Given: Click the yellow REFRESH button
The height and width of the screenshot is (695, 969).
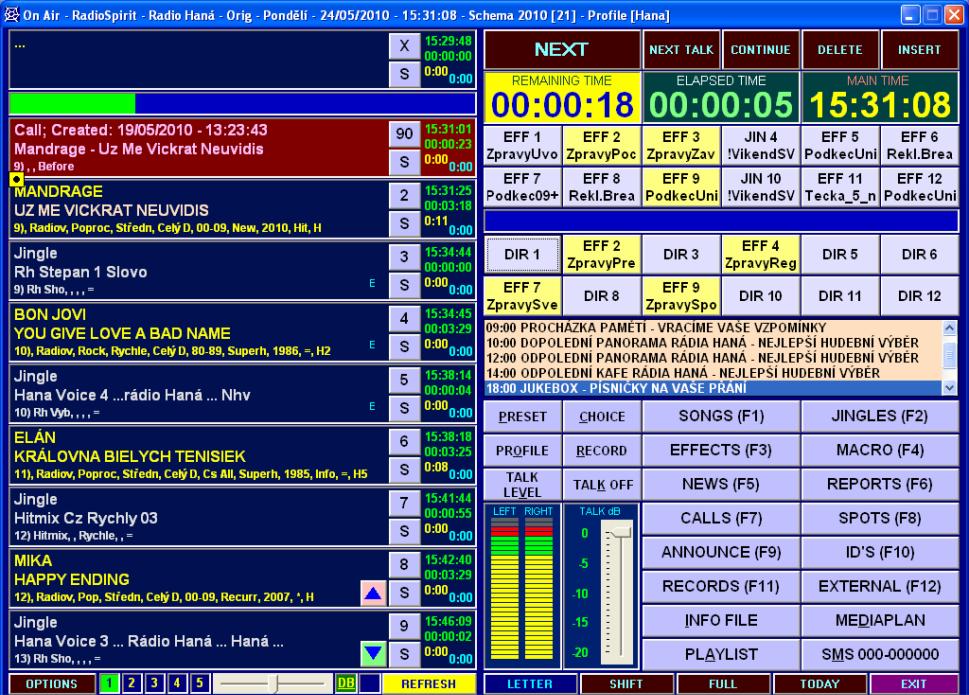Looking at the screenshot, I should (428, 683).
